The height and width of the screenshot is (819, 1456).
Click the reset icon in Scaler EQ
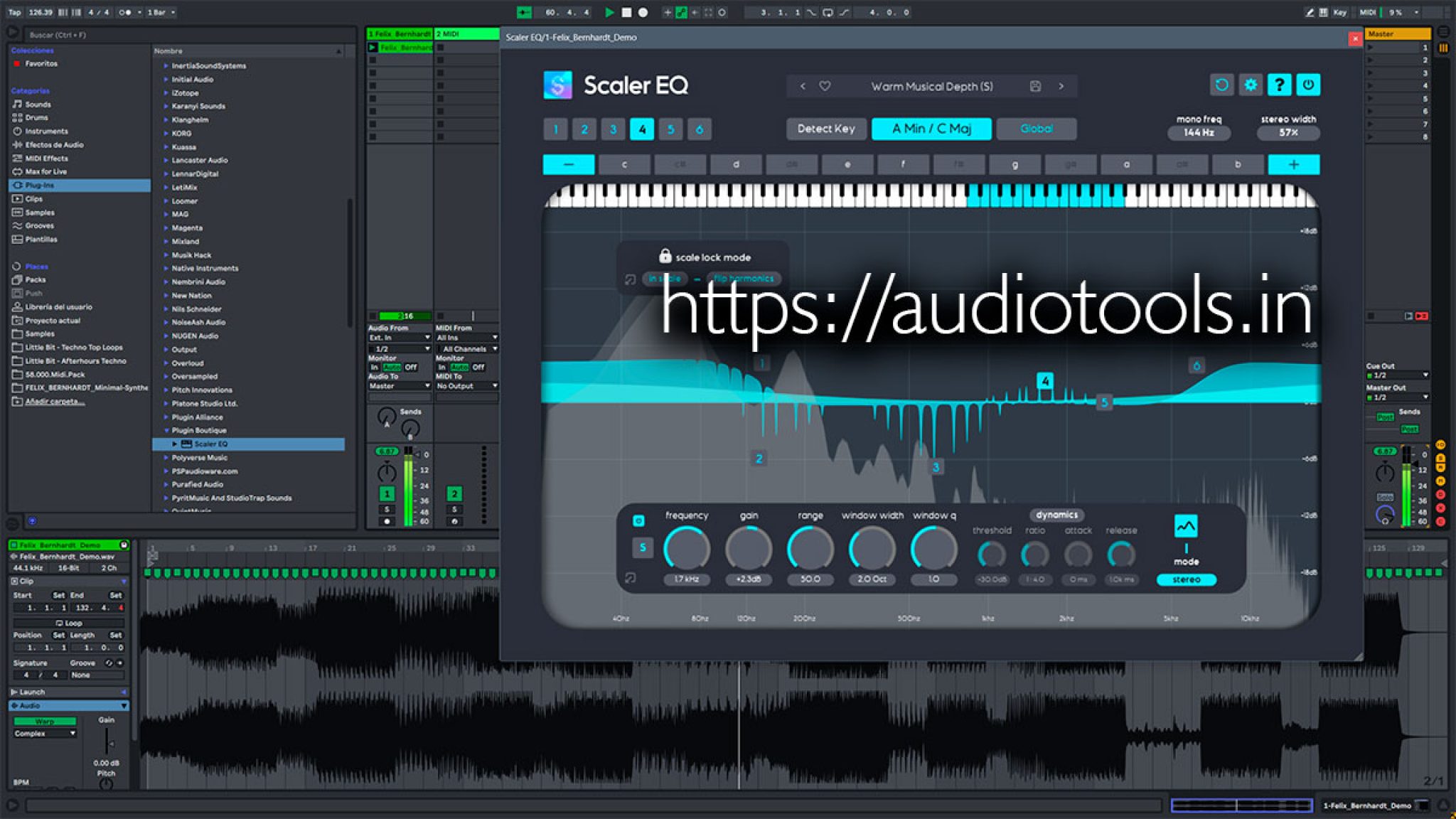(1221, 85)
